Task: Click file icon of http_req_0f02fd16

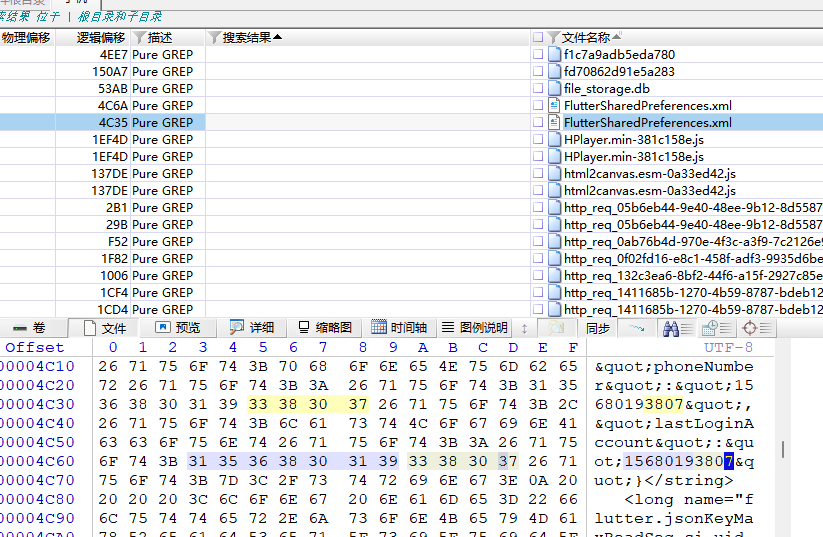Action: pyautogui.click(x=554, y=258)
